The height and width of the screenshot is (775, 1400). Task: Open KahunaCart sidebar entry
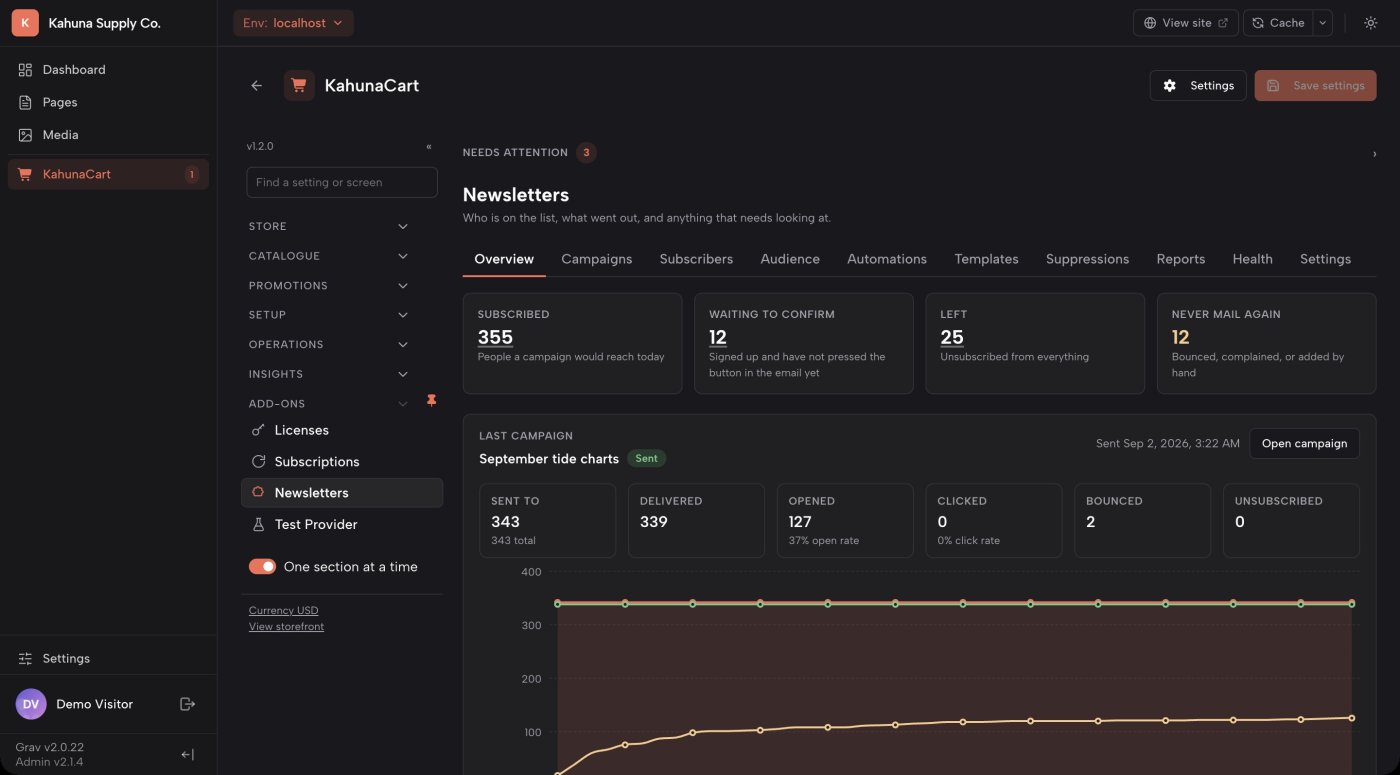tap(108, 174)
